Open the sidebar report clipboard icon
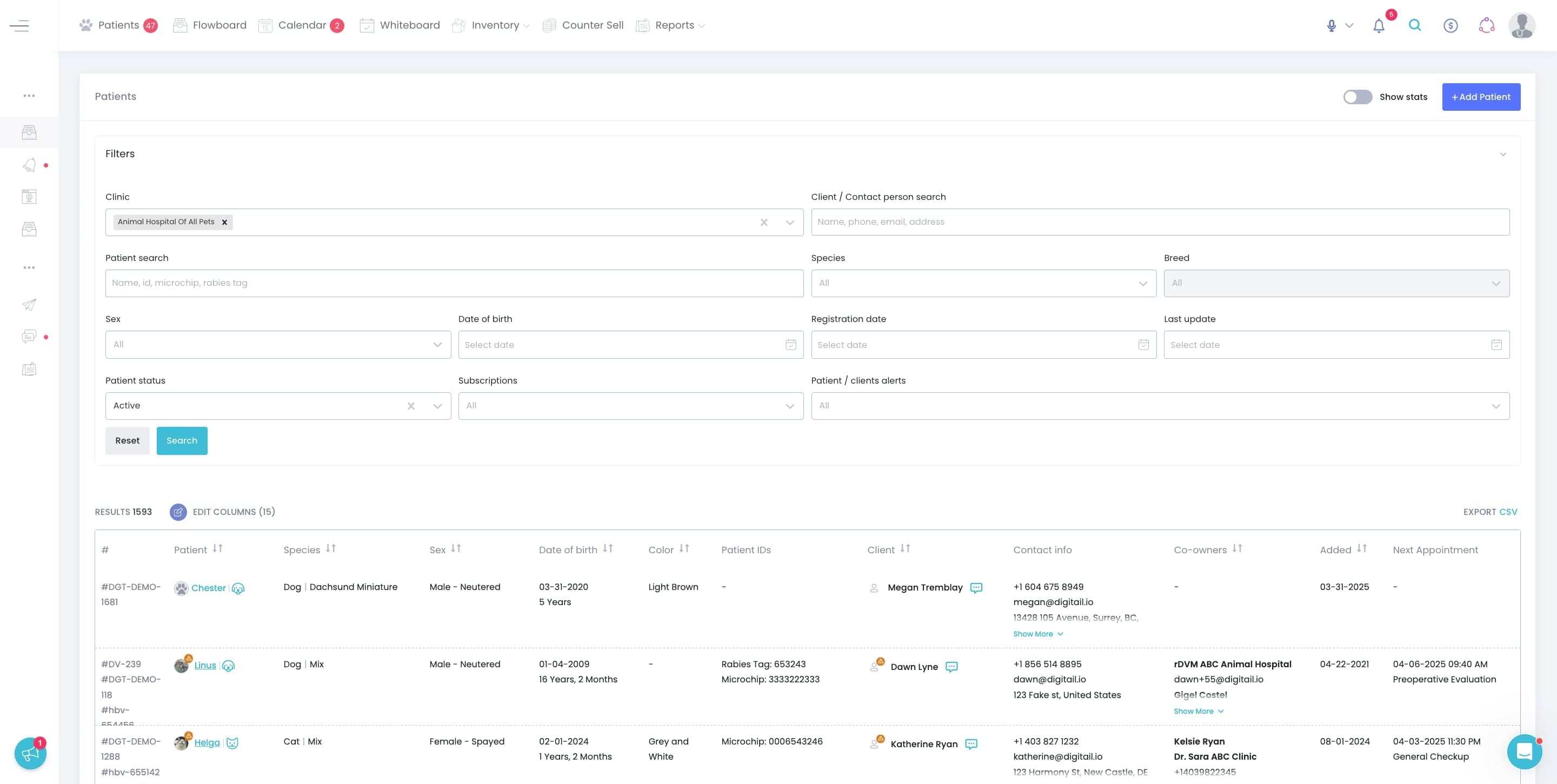This screenshot has width=1557, height=784. pos(29,369)
